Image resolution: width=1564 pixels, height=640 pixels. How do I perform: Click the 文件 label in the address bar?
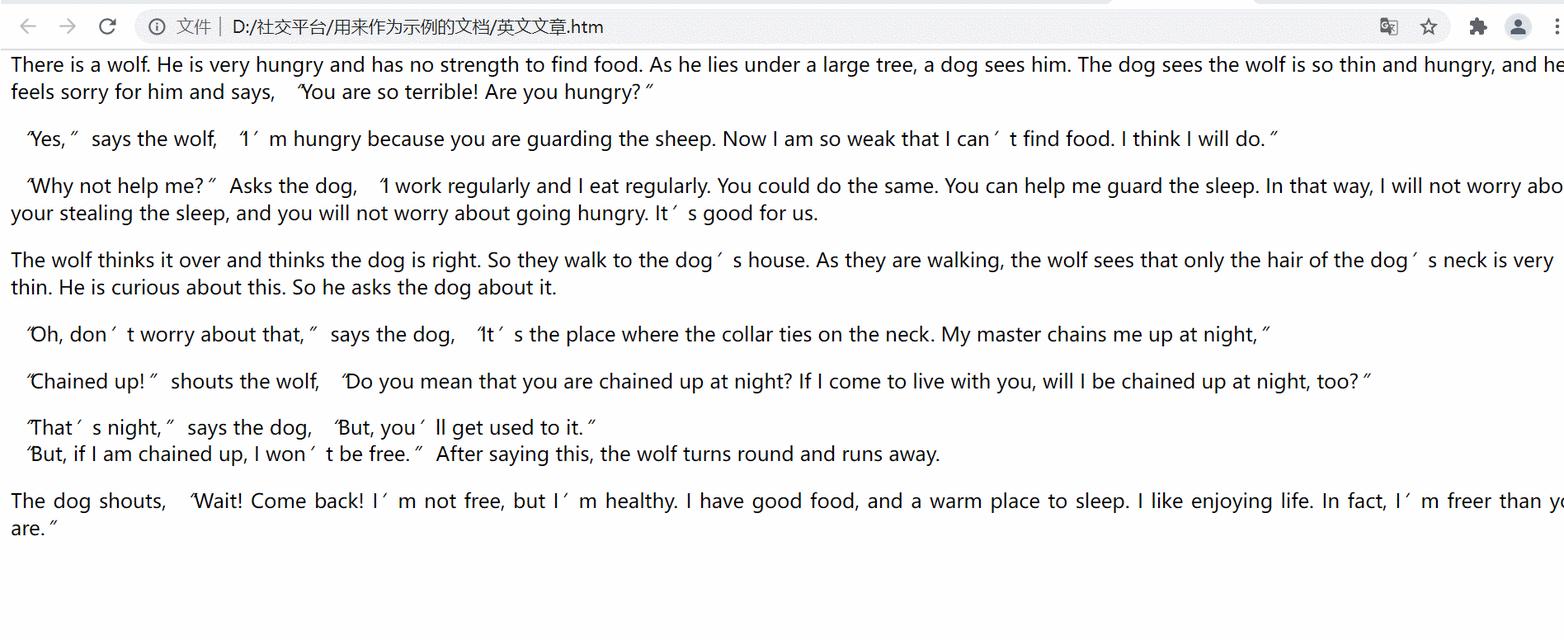pos(193,27)
